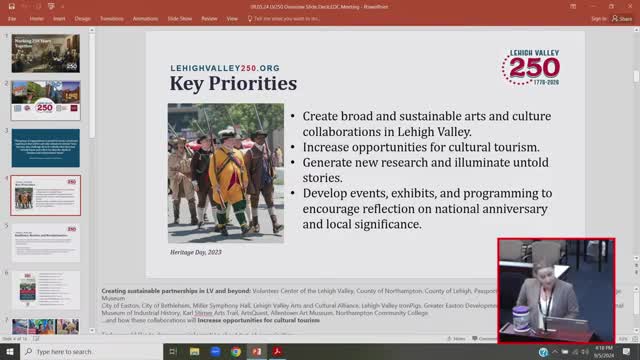Click the LEHIGHVALLEY250.ORG heading text
Viewport: 640px width, 360px height.
(225, 68)
